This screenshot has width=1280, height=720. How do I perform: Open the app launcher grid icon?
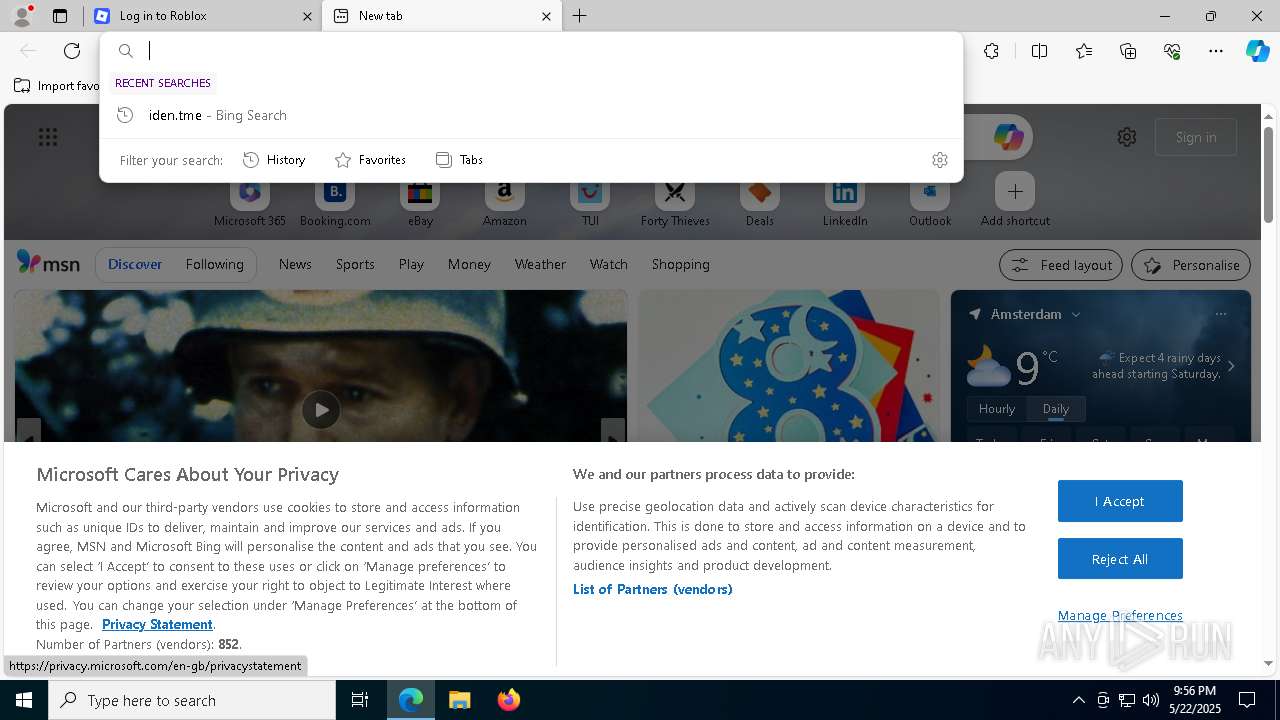click(48, 137)
